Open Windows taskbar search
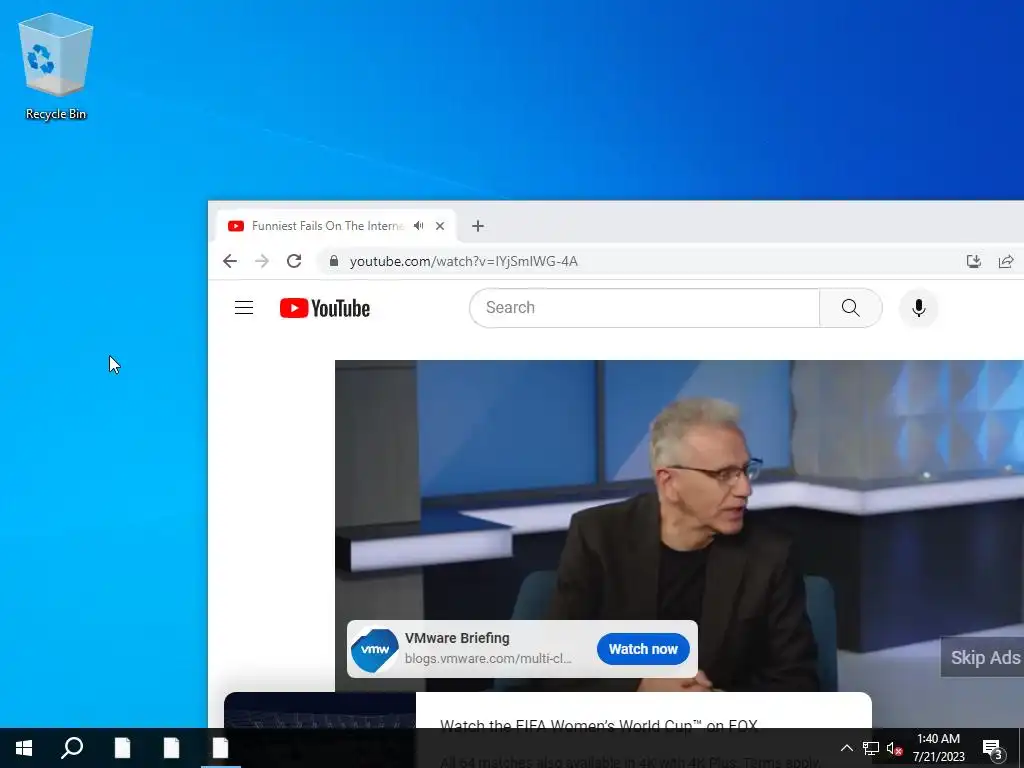1024x768 pixels. click(x=72, y=748)
